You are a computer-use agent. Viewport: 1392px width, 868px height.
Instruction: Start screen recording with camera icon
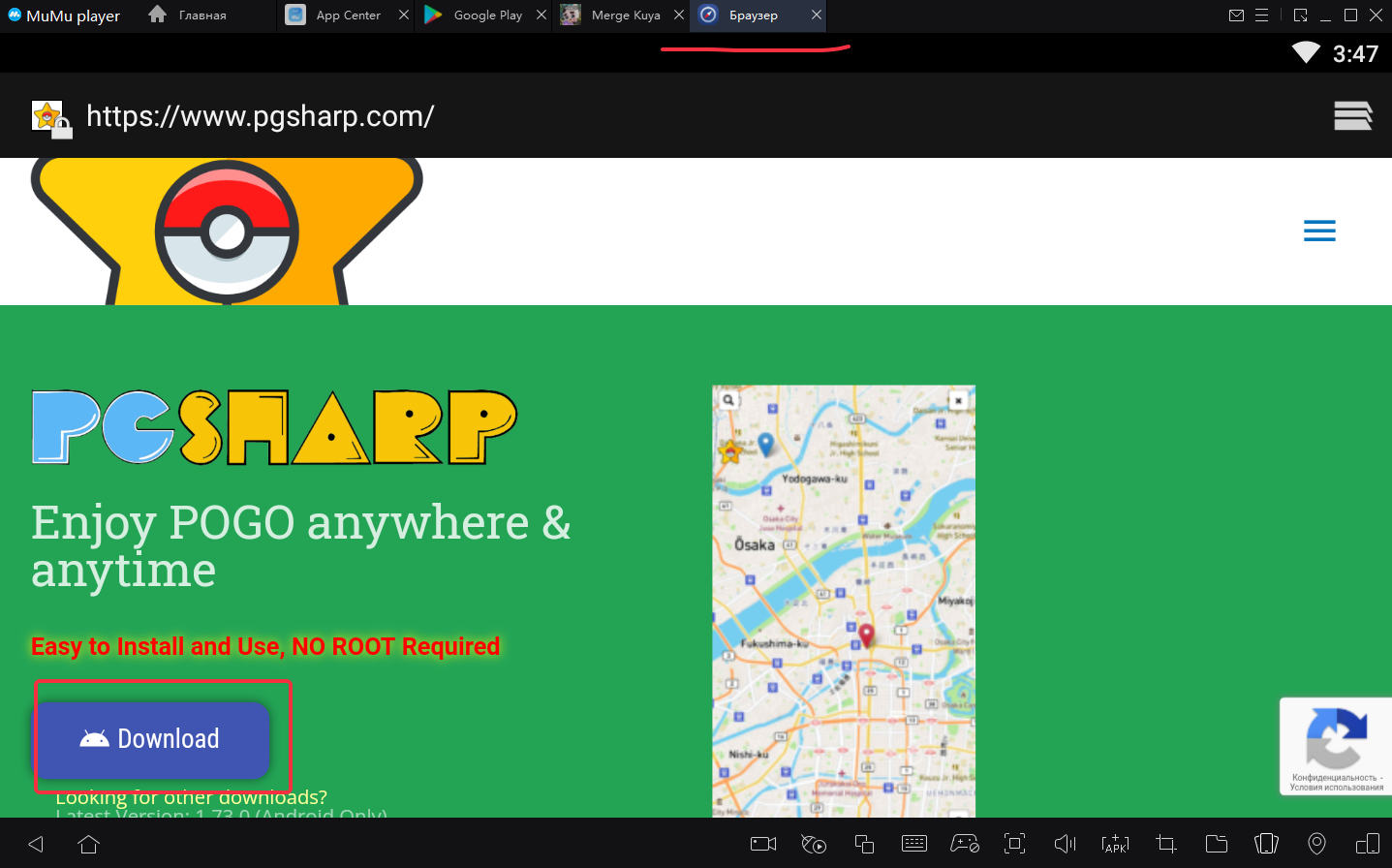763,844
